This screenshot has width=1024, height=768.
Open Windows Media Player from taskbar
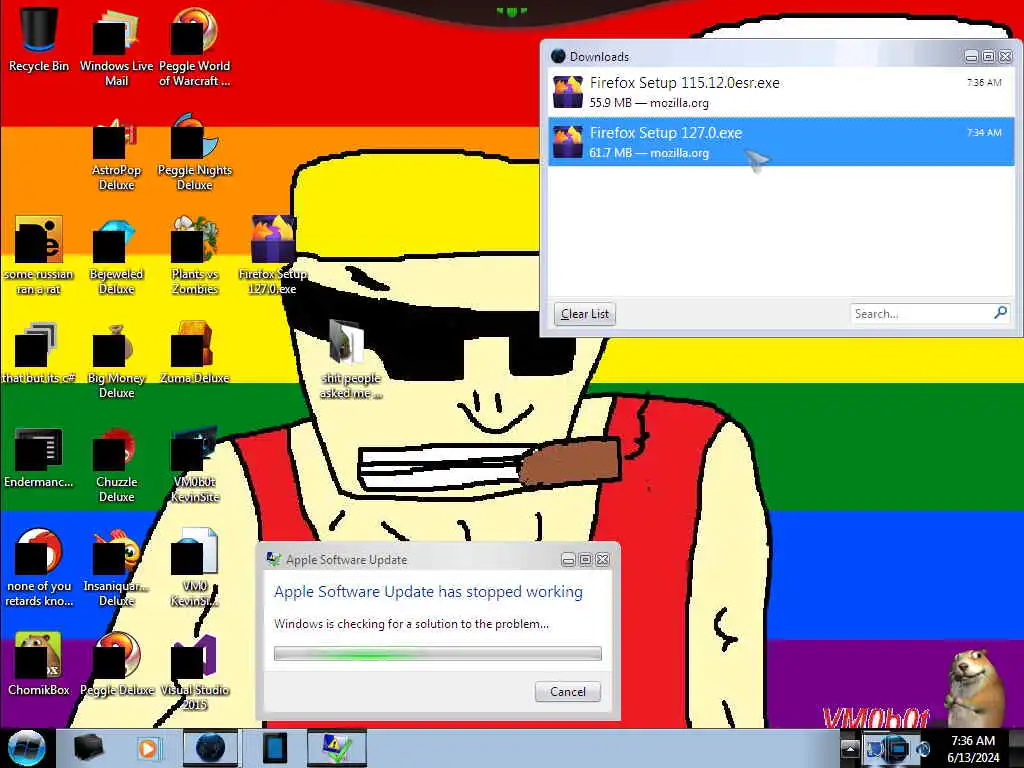pos(148,748)
